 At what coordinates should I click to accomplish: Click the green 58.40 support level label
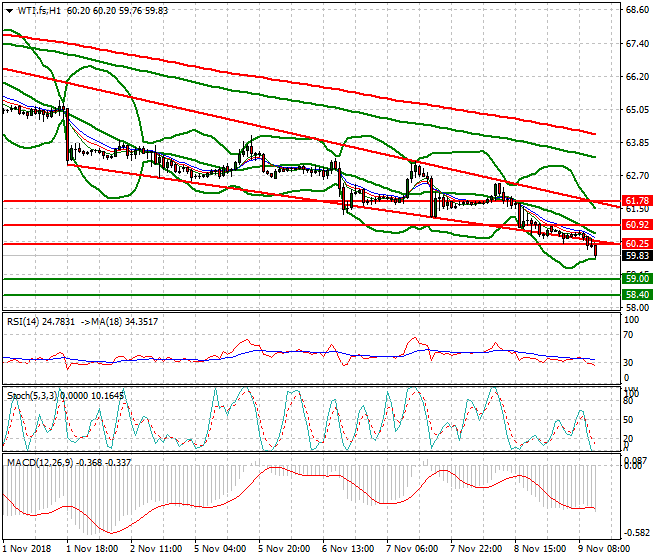[637, 295]
